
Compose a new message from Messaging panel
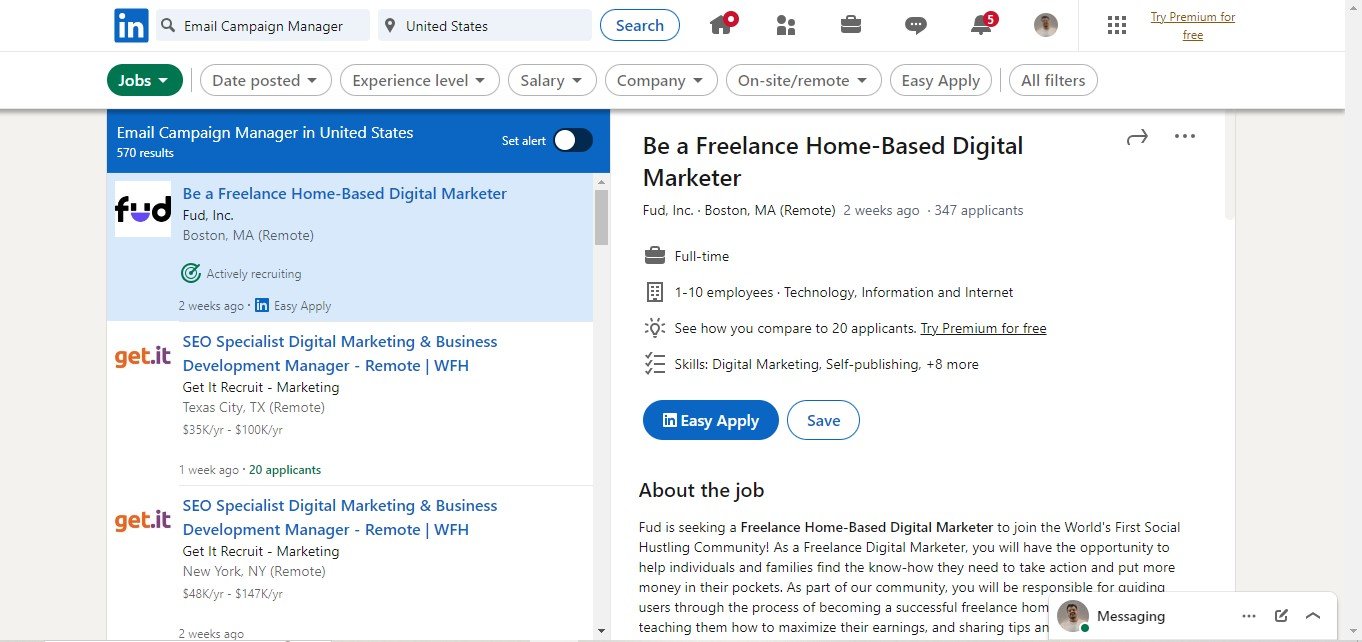(1281, 616)
